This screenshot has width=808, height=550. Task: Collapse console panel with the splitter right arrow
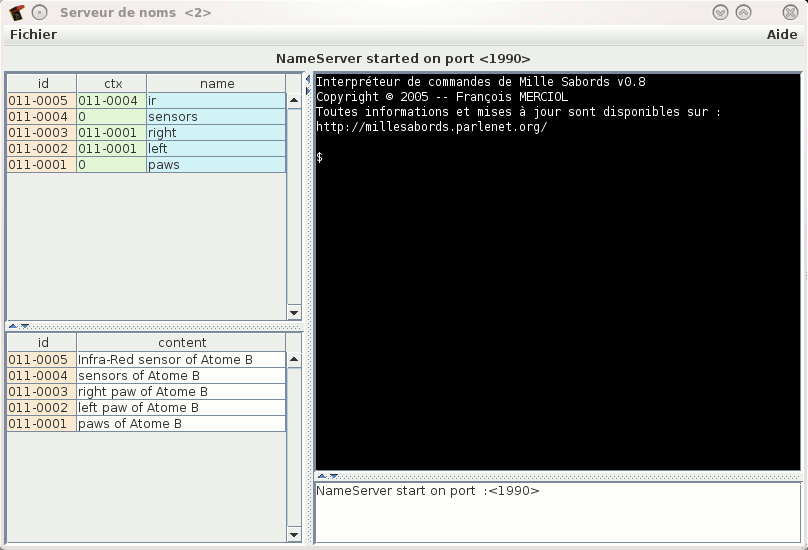[308, 91]
